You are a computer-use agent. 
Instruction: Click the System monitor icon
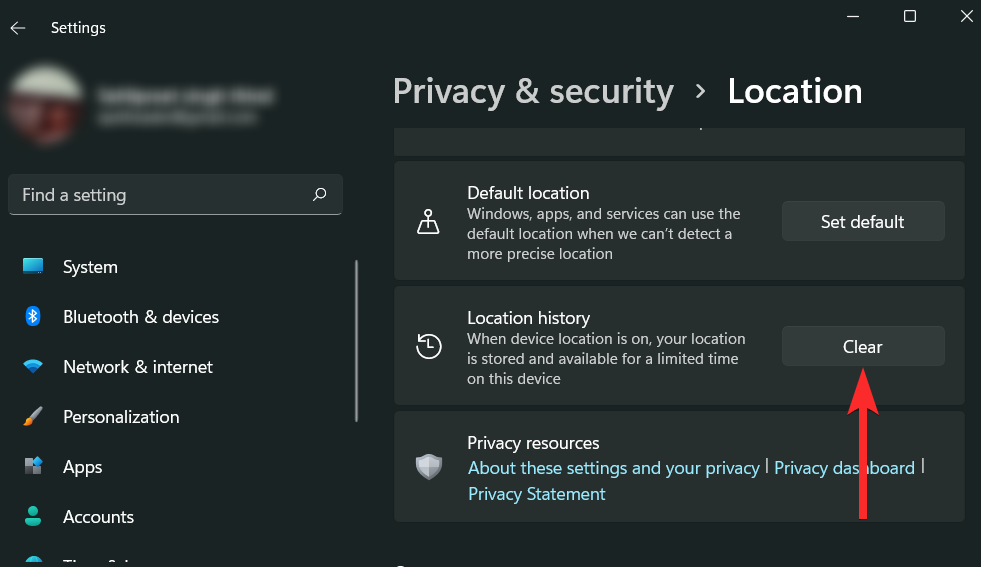[33, 267]
